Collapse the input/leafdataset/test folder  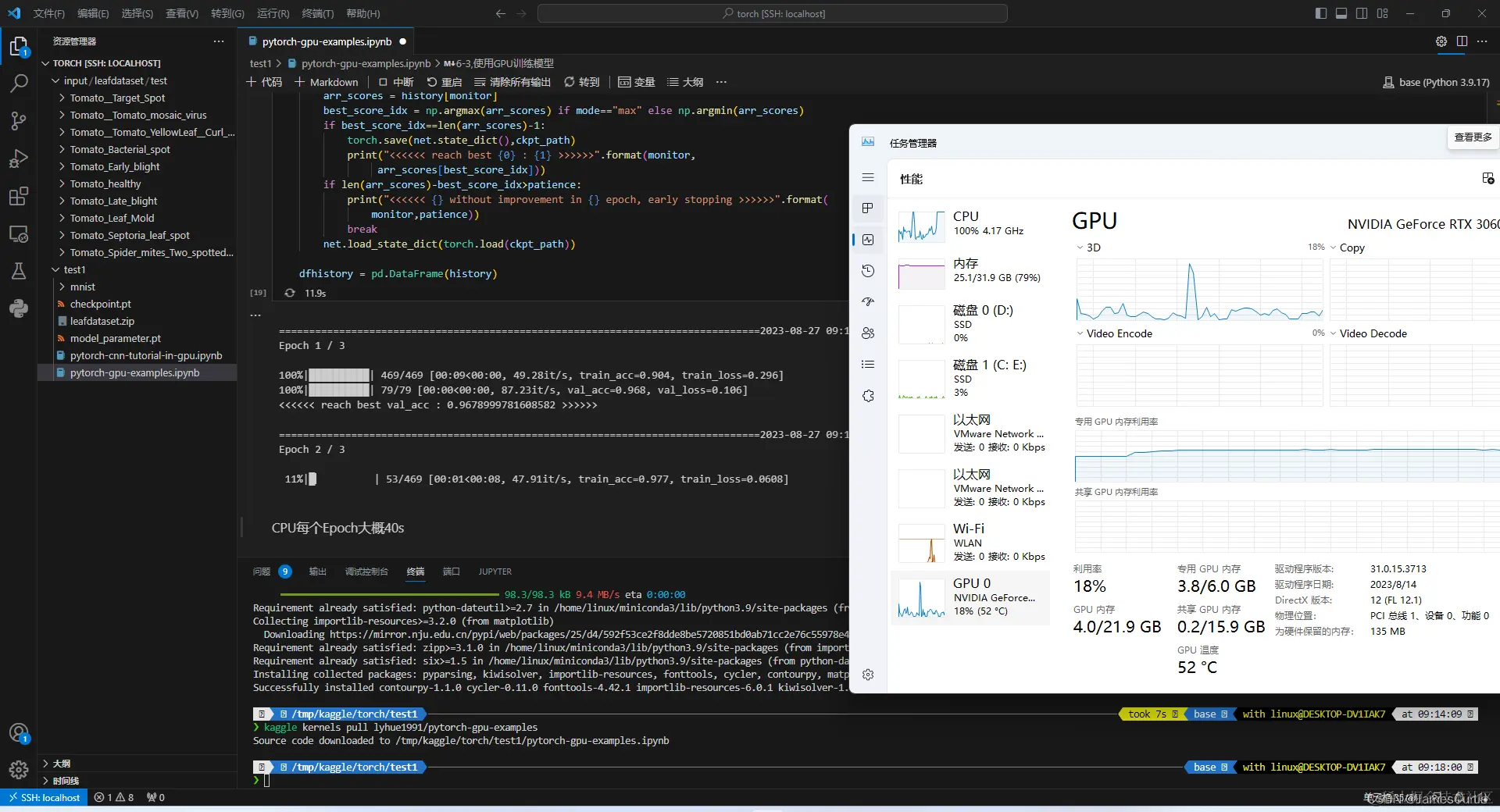(x=115, y=80)
